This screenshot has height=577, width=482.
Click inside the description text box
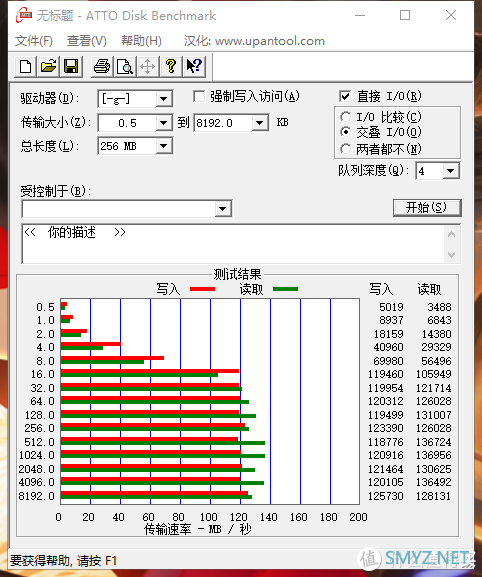tap(233, 244)
